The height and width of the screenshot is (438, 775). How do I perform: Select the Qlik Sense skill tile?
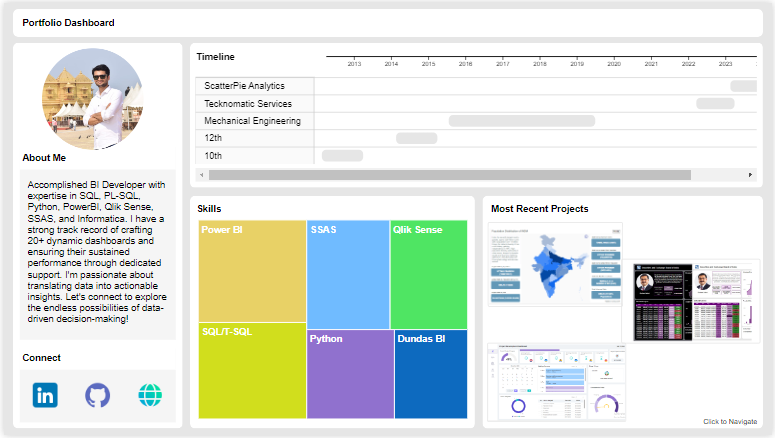(428, 275)
